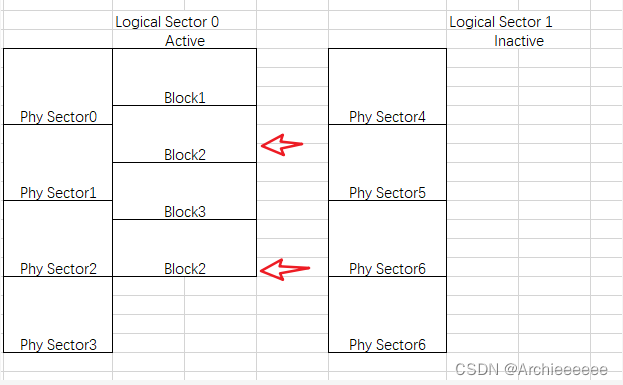Click the Phy Sector5 cell
The image size is (623, 385).
pyautogui.click(x=387, y=163)
